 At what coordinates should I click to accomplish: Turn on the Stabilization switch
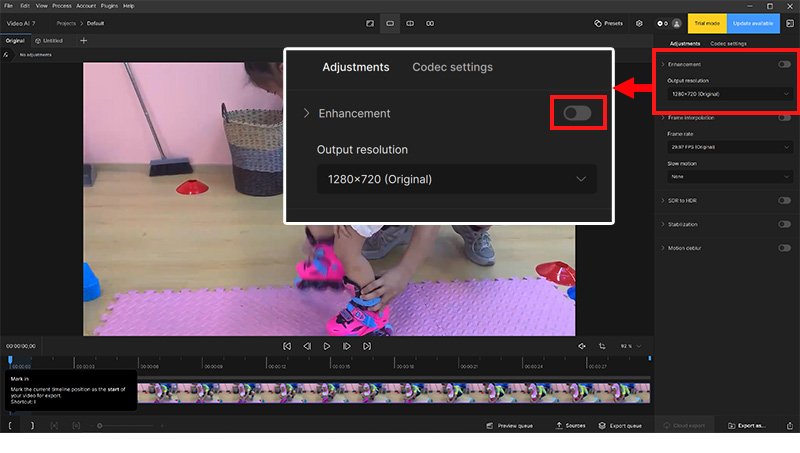click(784, 224)
